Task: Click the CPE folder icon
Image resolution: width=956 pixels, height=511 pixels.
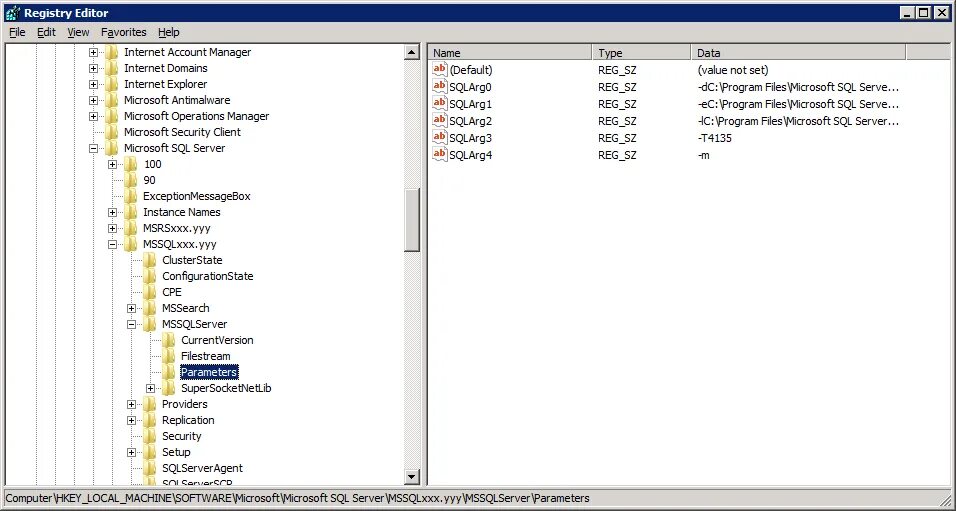Action: click(150, 292)
